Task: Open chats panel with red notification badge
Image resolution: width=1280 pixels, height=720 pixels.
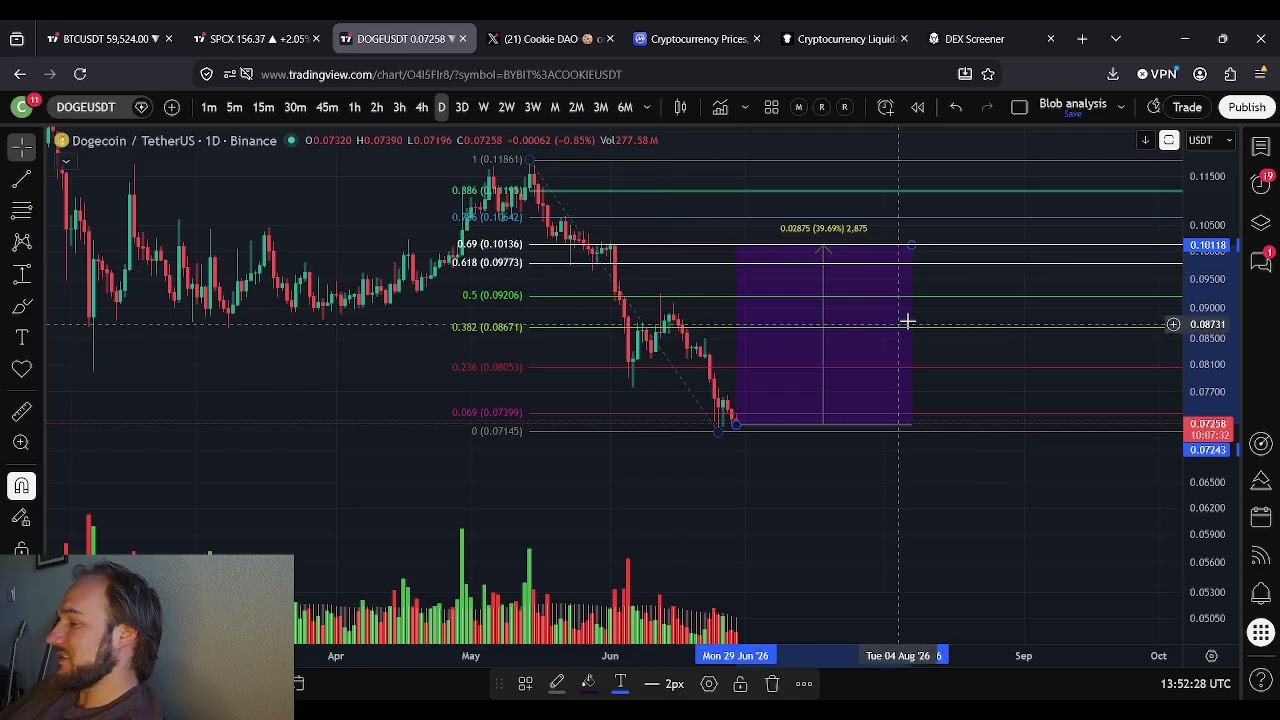Action: tap(1261, 260)
